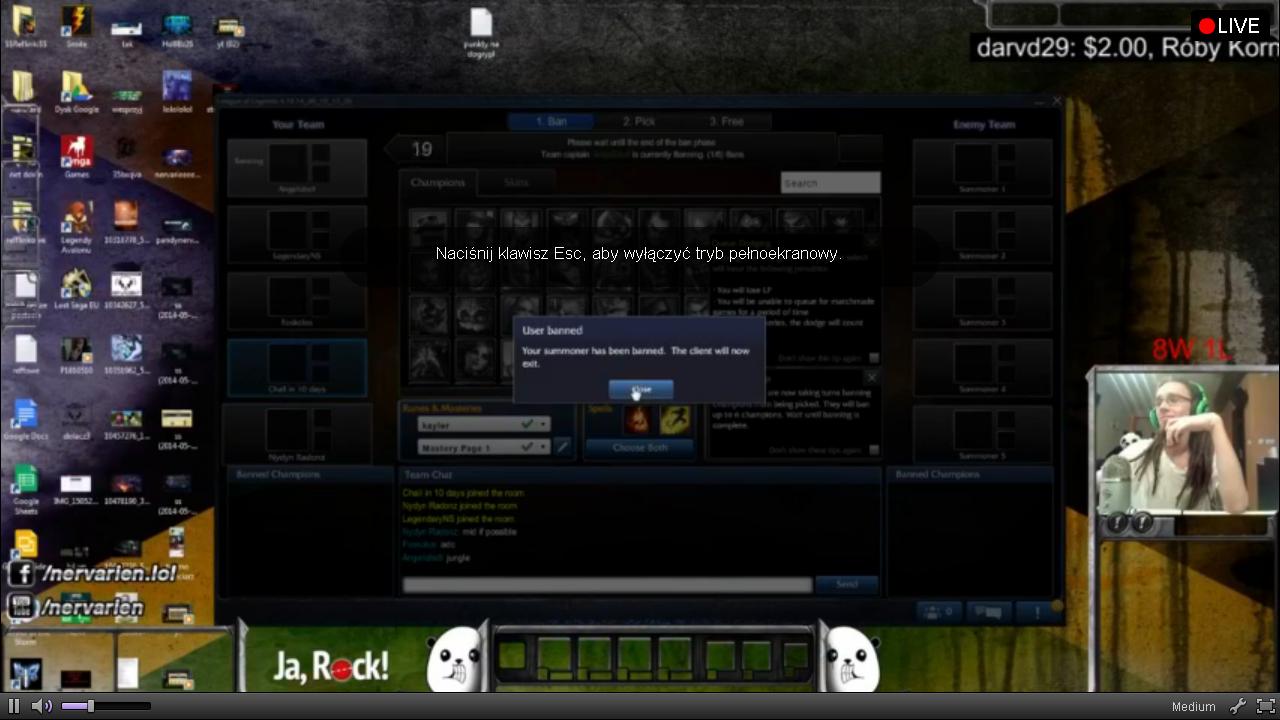
Task: Select the enemy Summoner 3 slot
Action: (x=982, y=301)
